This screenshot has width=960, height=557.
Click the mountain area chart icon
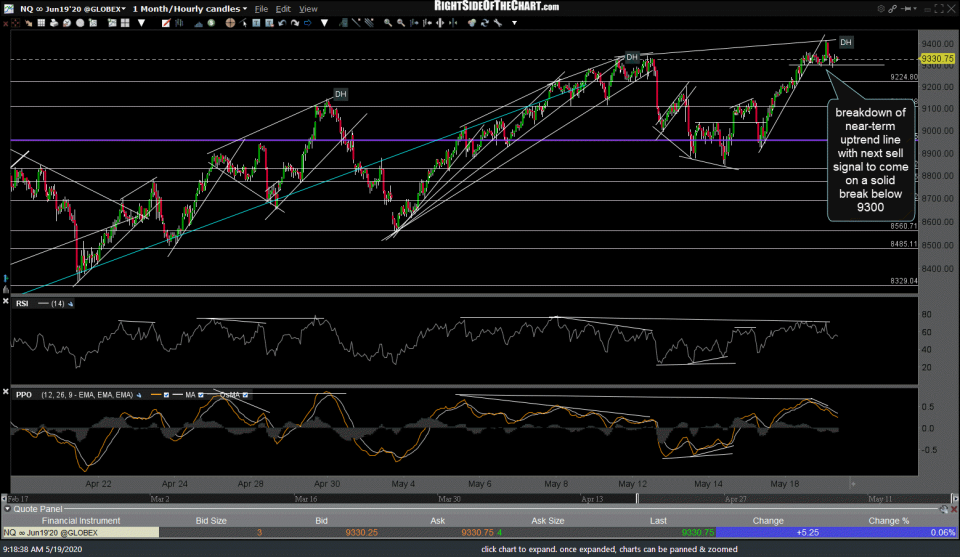pos(198,23)
